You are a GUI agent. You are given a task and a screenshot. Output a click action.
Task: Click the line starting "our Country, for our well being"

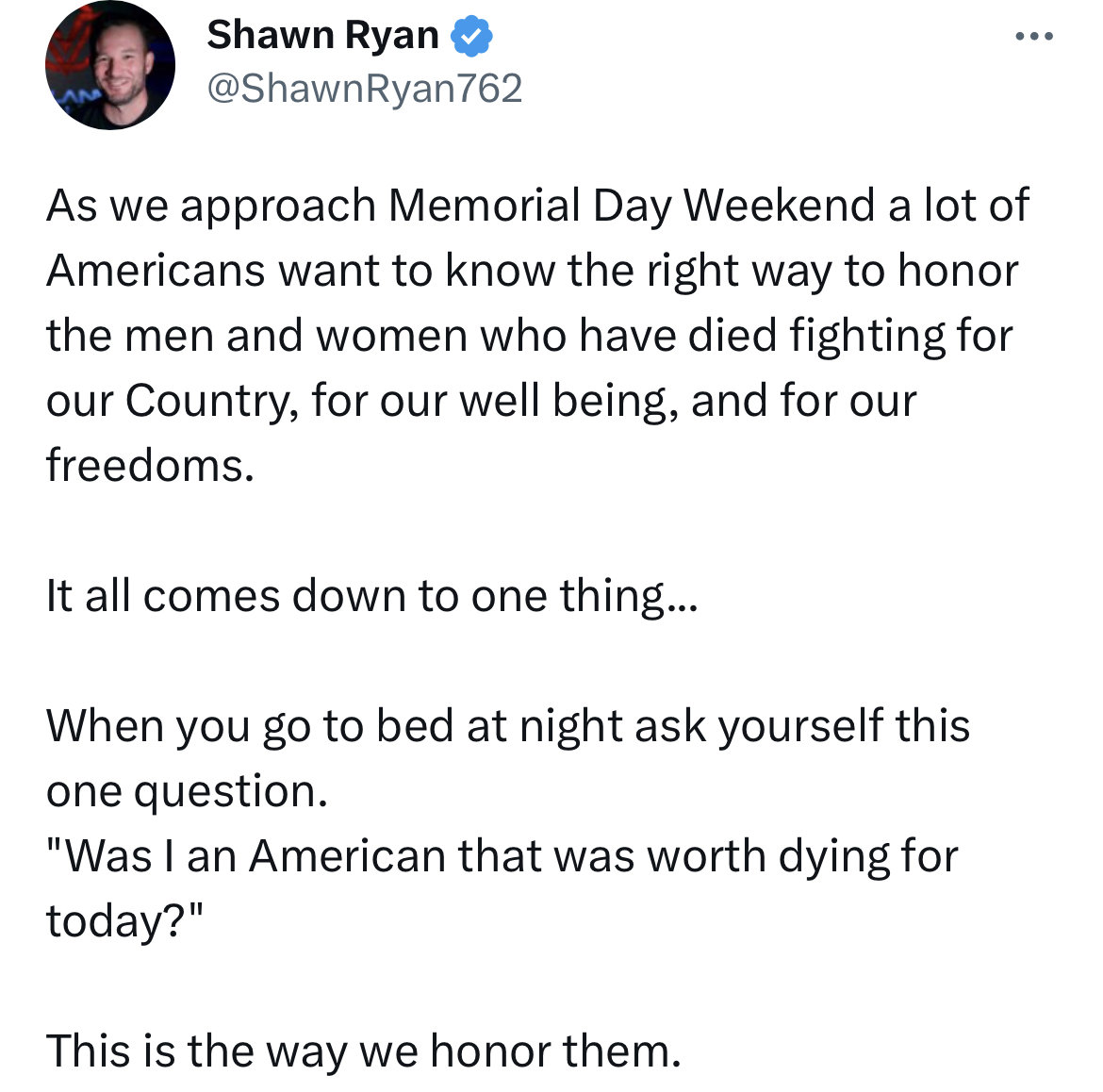(x=481, y=402)
